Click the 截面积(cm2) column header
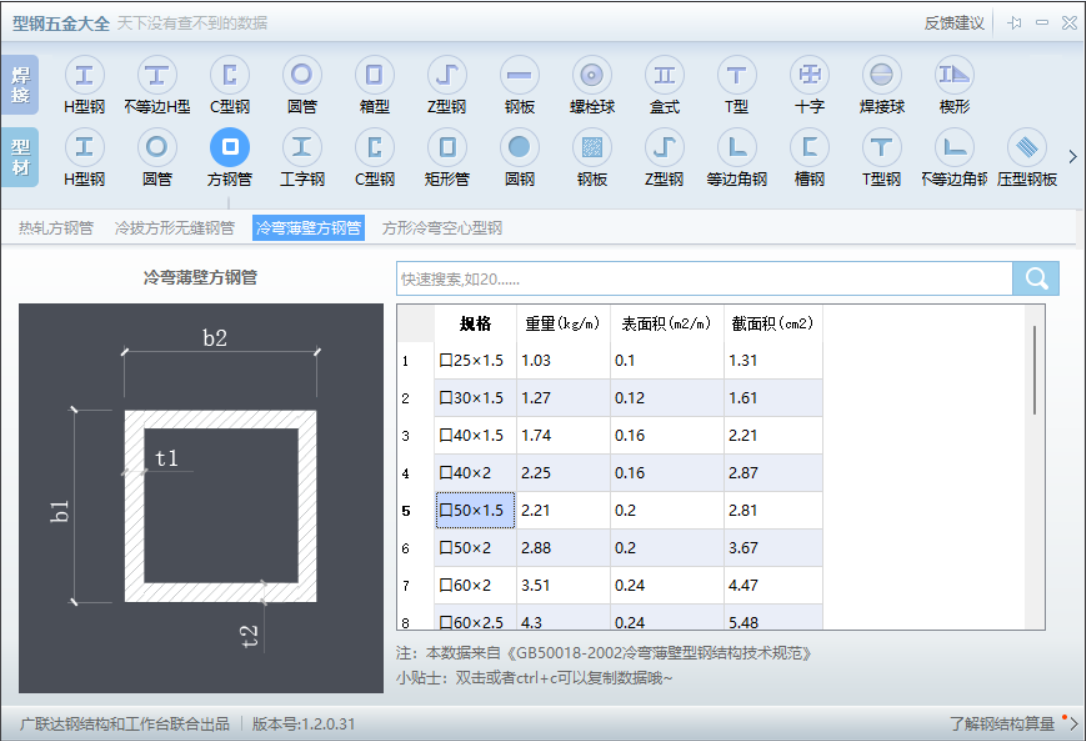The height and width of the screenshot is (741, 1086). pyautogui.click(x=773, y=323)
